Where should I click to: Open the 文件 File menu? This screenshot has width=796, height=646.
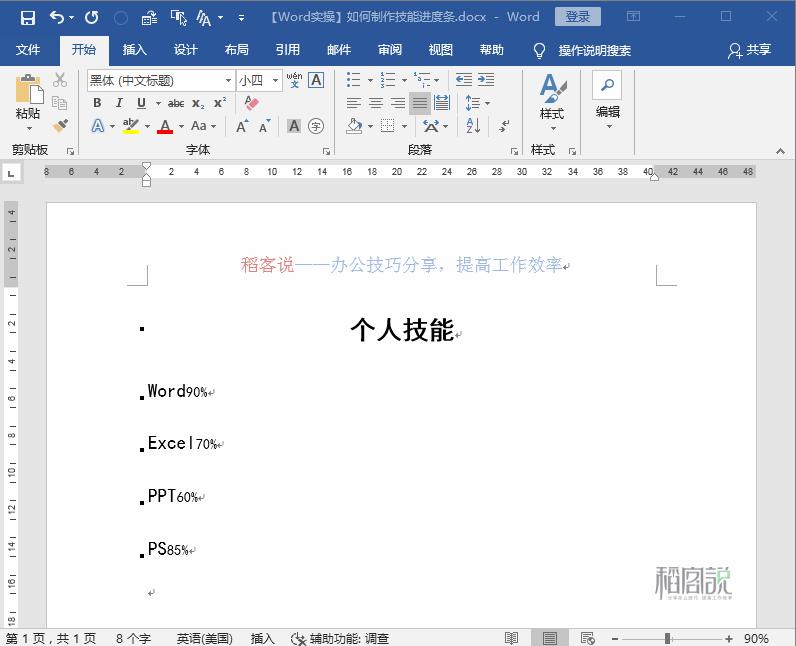(x=28, y=50)
